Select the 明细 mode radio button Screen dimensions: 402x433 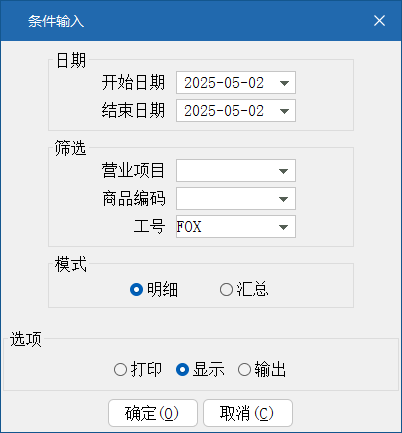136,289
